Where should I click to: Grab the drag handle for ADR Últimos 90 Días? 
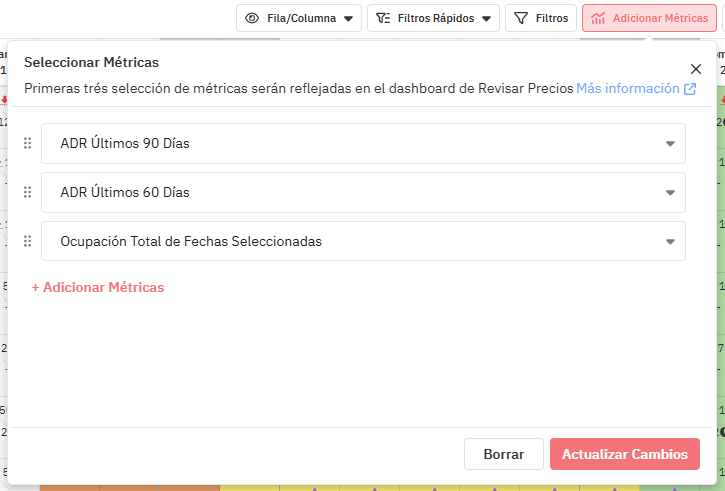tap(28, 144)
